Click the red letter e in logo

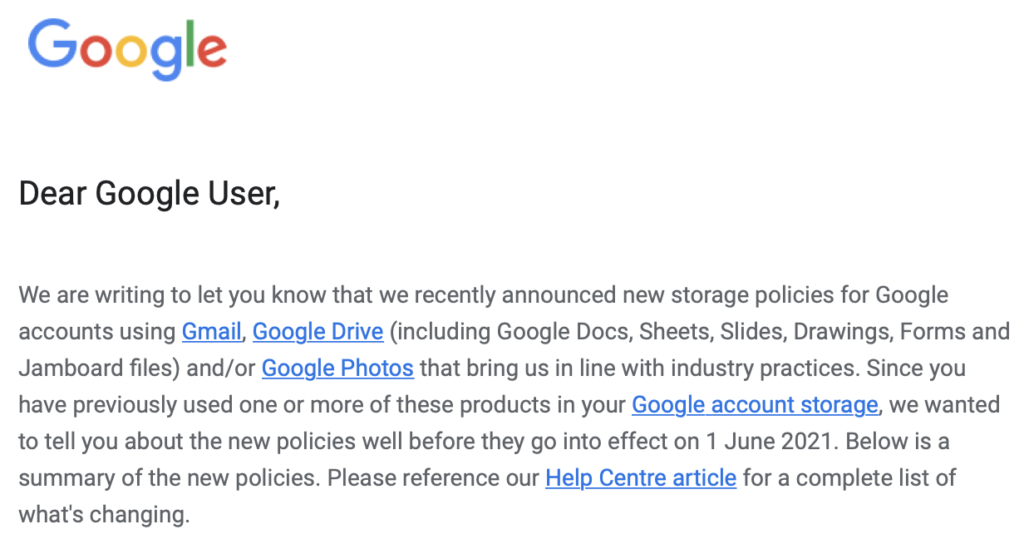[212, 51]
